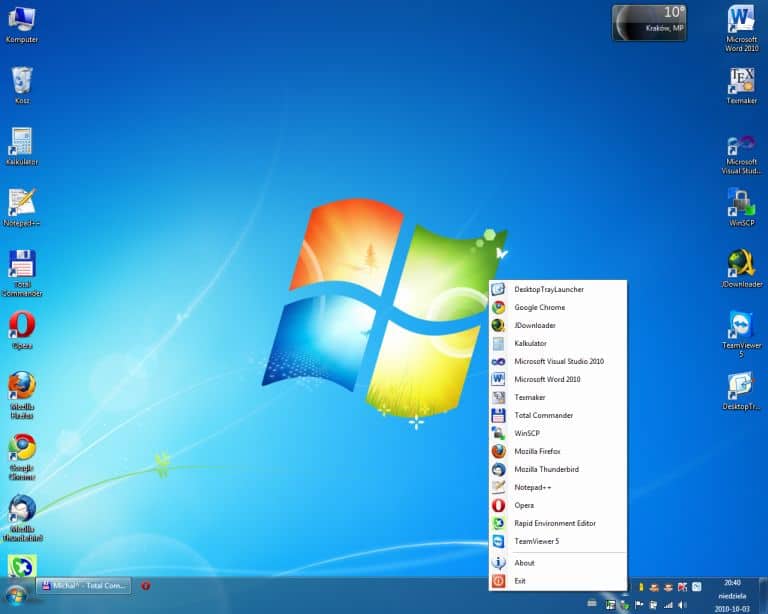Click the keyboard tray icon
Image resolution: width=768 pixels, height=614 pixels.
tap(592, 603)
